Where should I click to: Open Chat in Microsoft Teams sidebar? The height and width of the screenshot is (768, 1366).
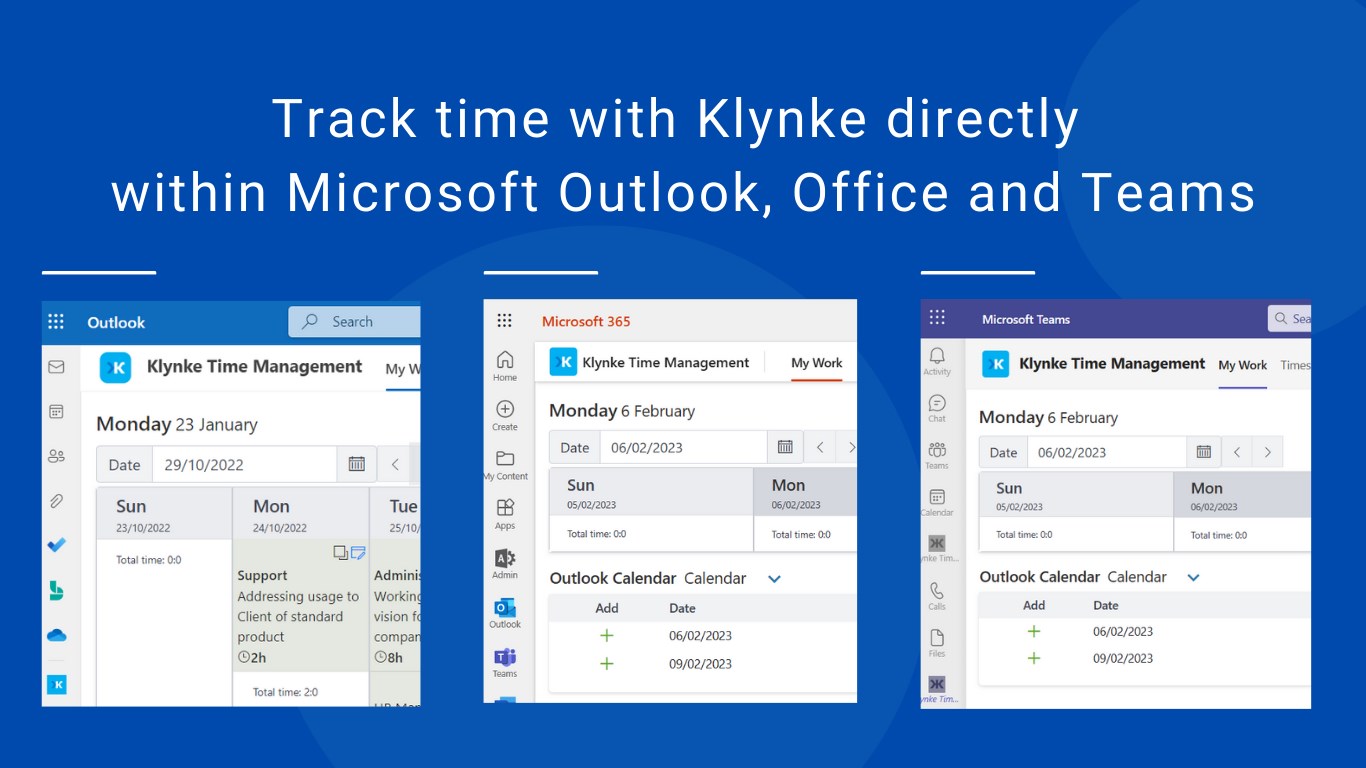pyautogui.click(x=937, y=408)
